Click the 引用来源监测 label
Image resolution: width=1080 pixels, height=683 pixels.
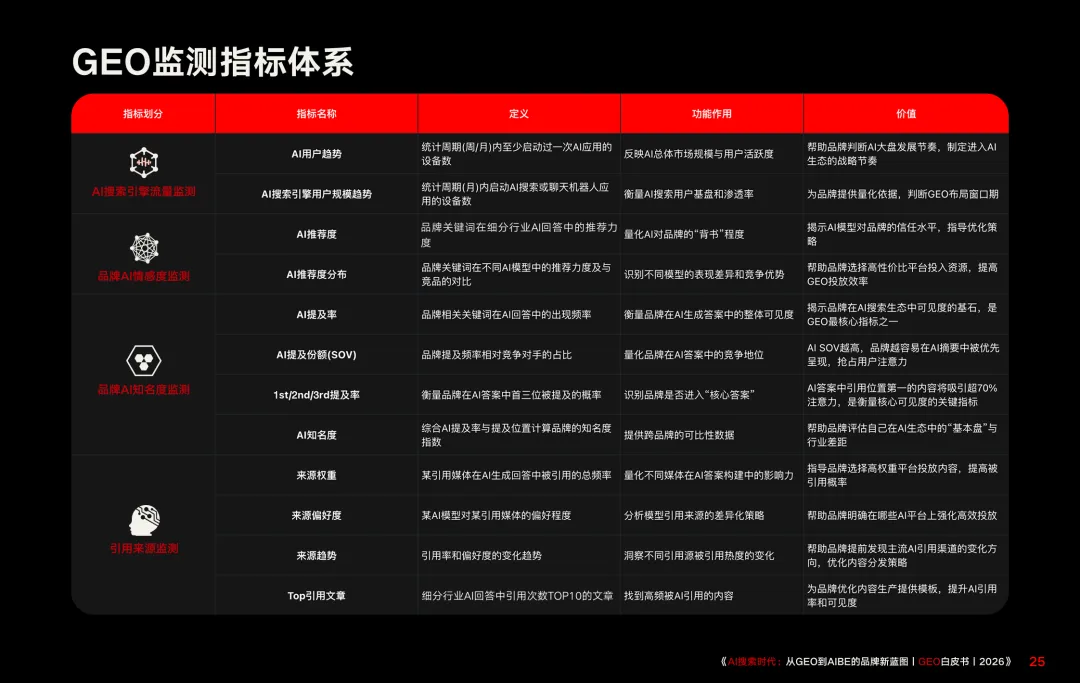pyautogui.click(x=144, y=549)
